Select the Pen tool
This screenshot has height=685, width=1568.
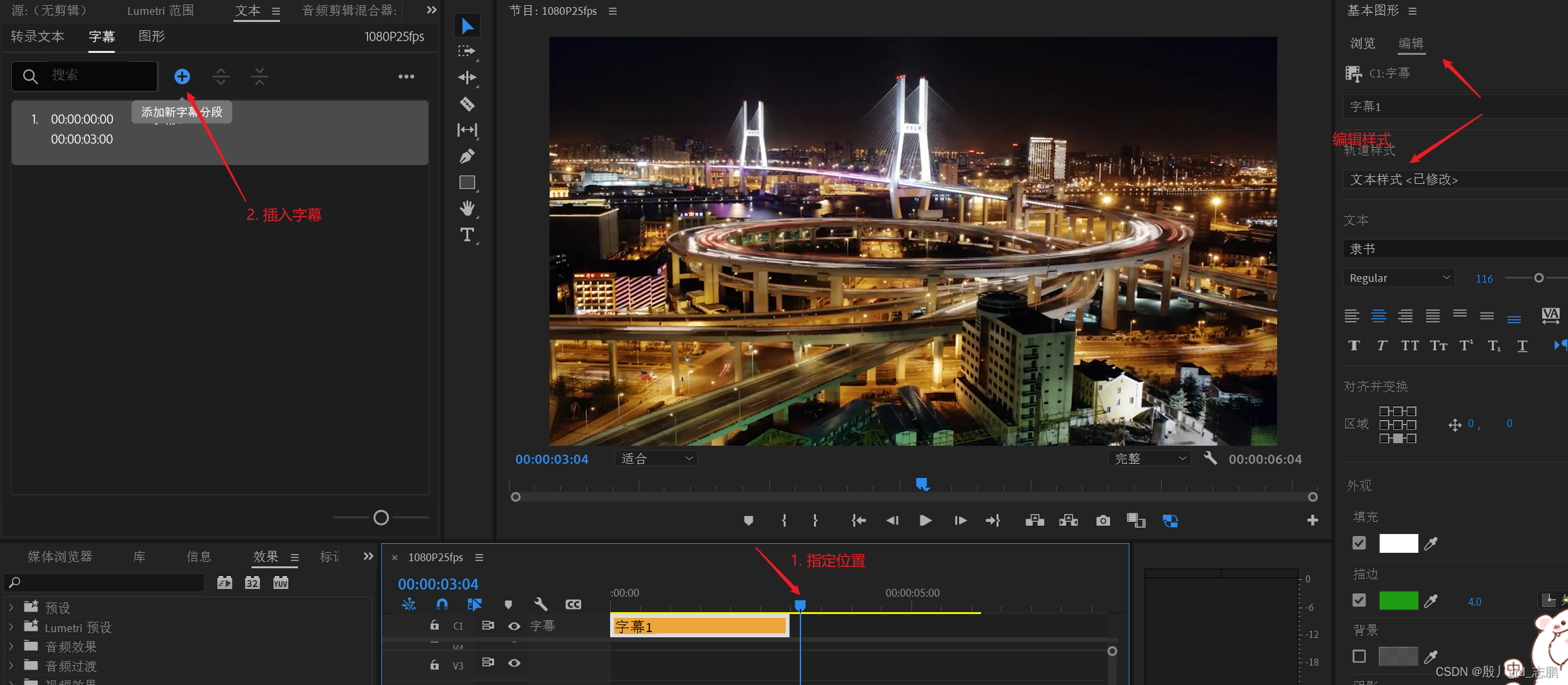467,155
